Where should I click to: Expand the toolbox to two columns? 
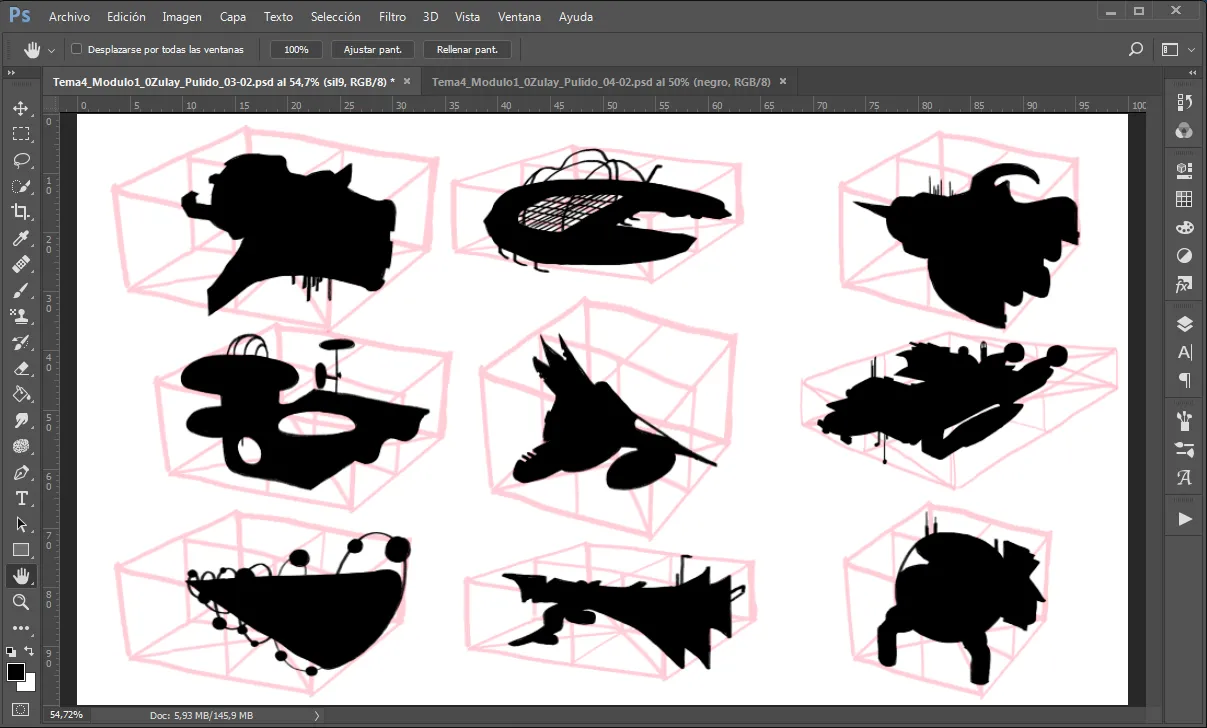(x=11, y=73)
